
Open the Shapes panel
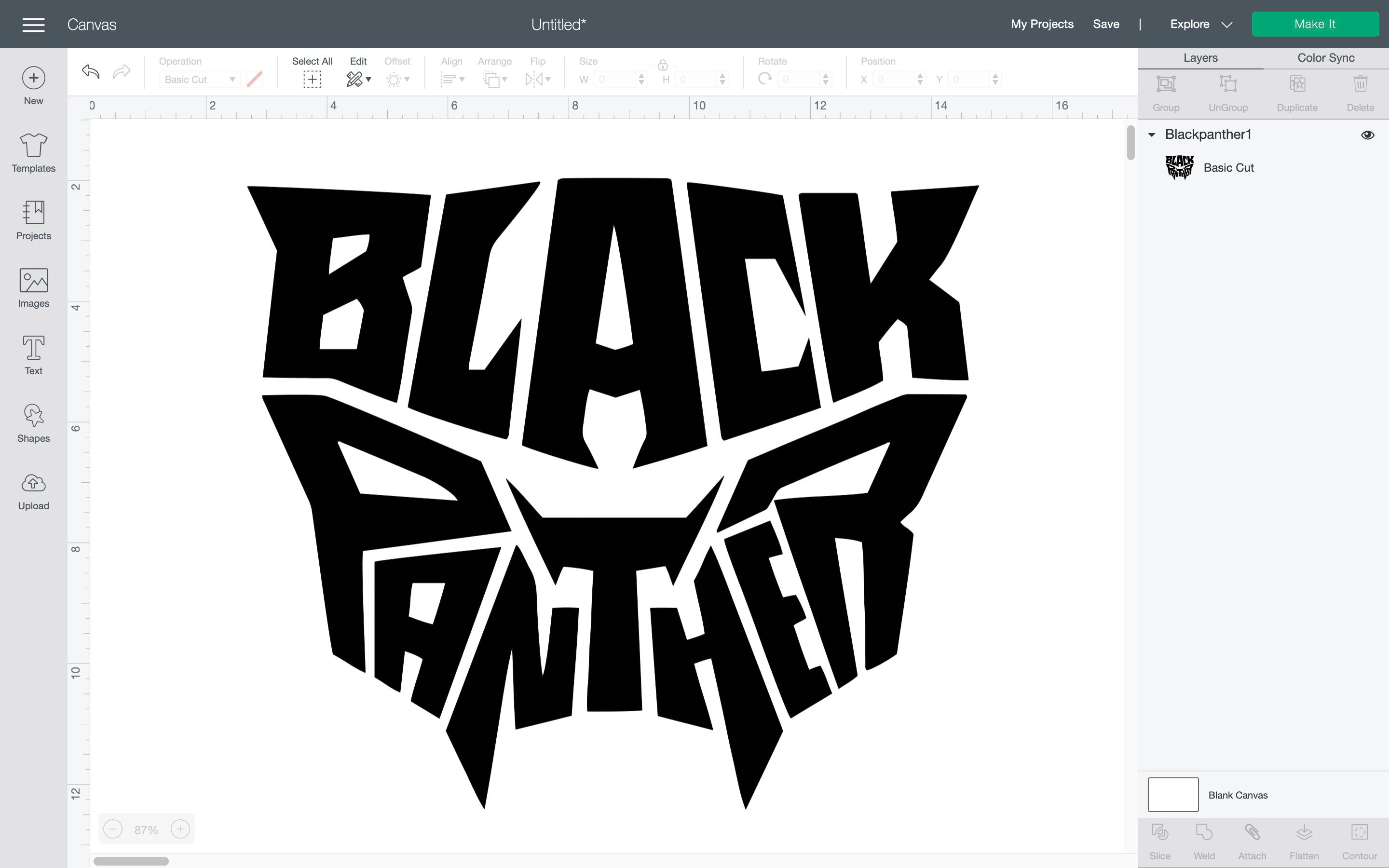click(x=33, y=423)
